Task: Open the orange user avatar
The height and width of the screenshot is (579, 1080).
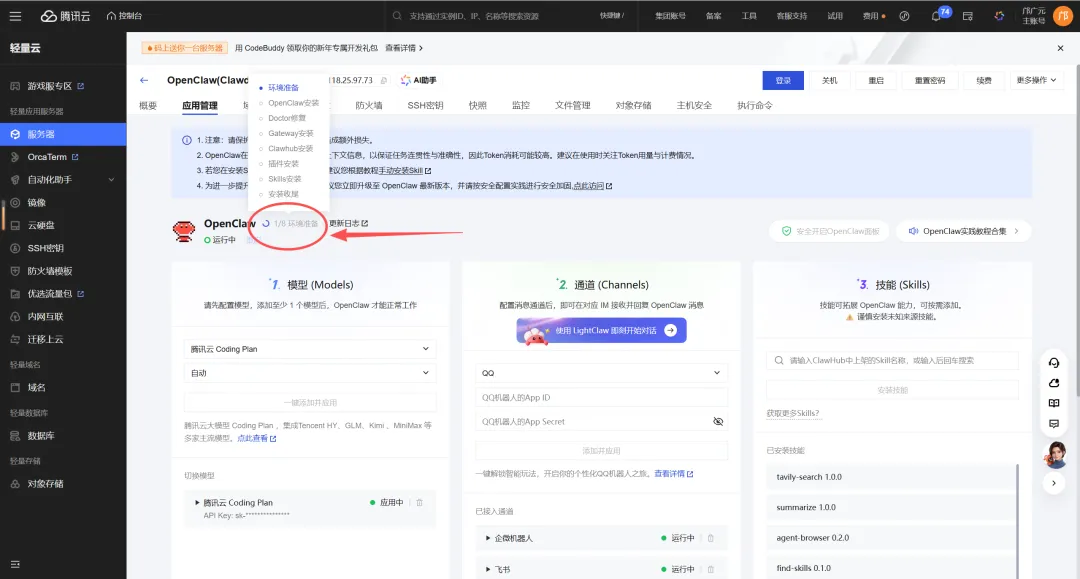Action: (1063, 16)
